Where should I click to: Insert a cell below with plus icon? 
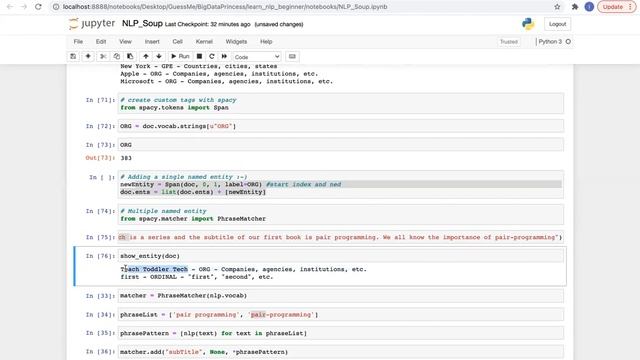[x=88, y=56]
